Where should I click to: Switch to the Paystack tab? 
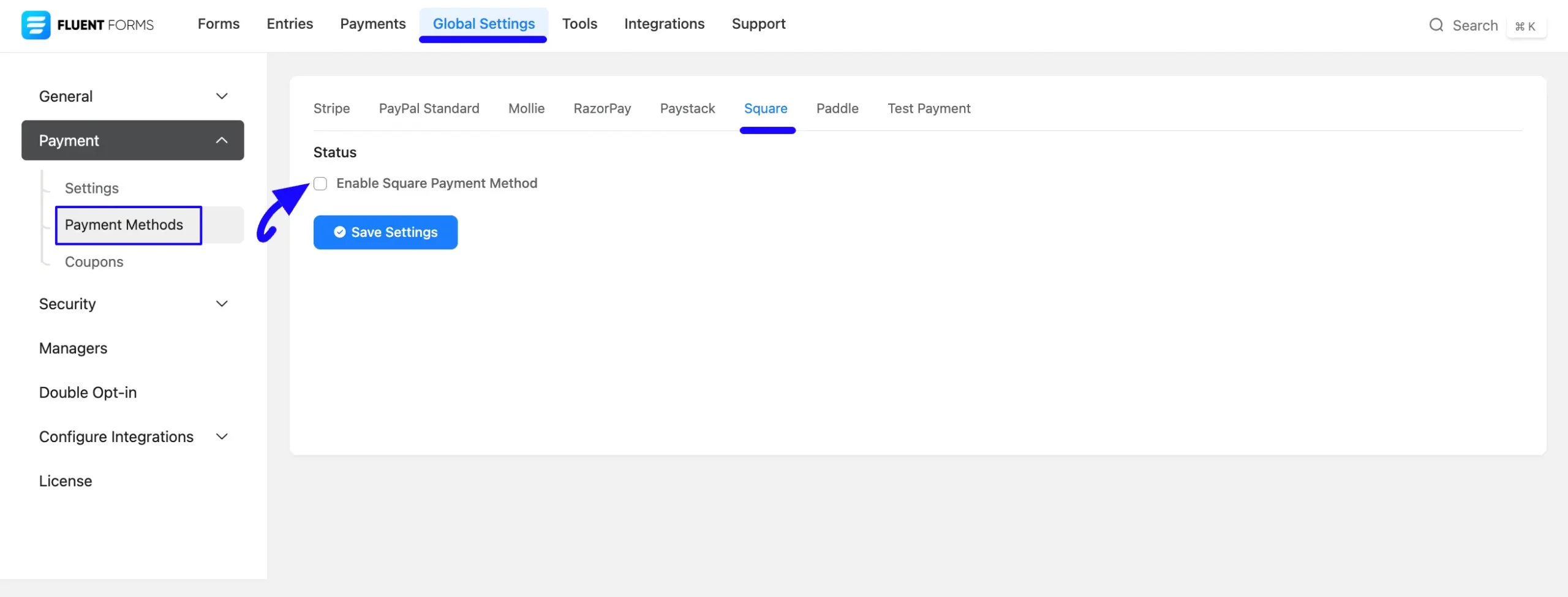687,108
